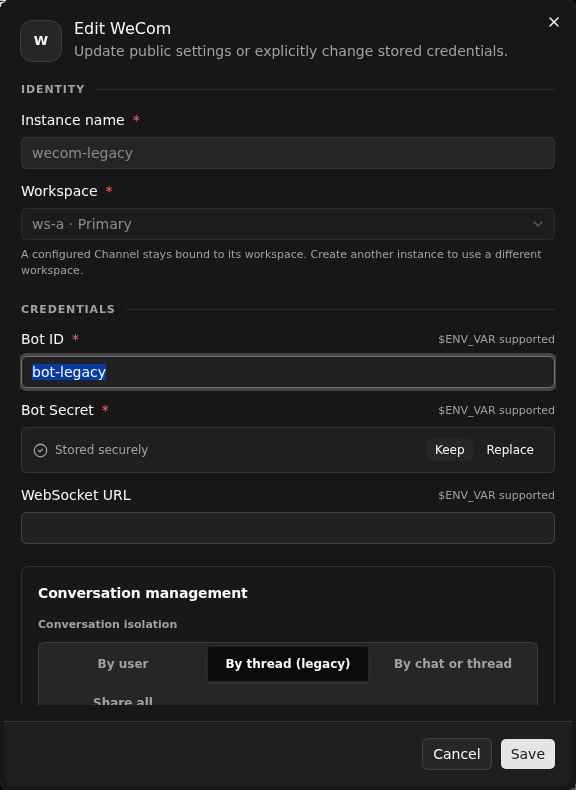Expand the Workspace dropdown chevron
This screenshot has width=576, height=790.
tap(538, 224)
